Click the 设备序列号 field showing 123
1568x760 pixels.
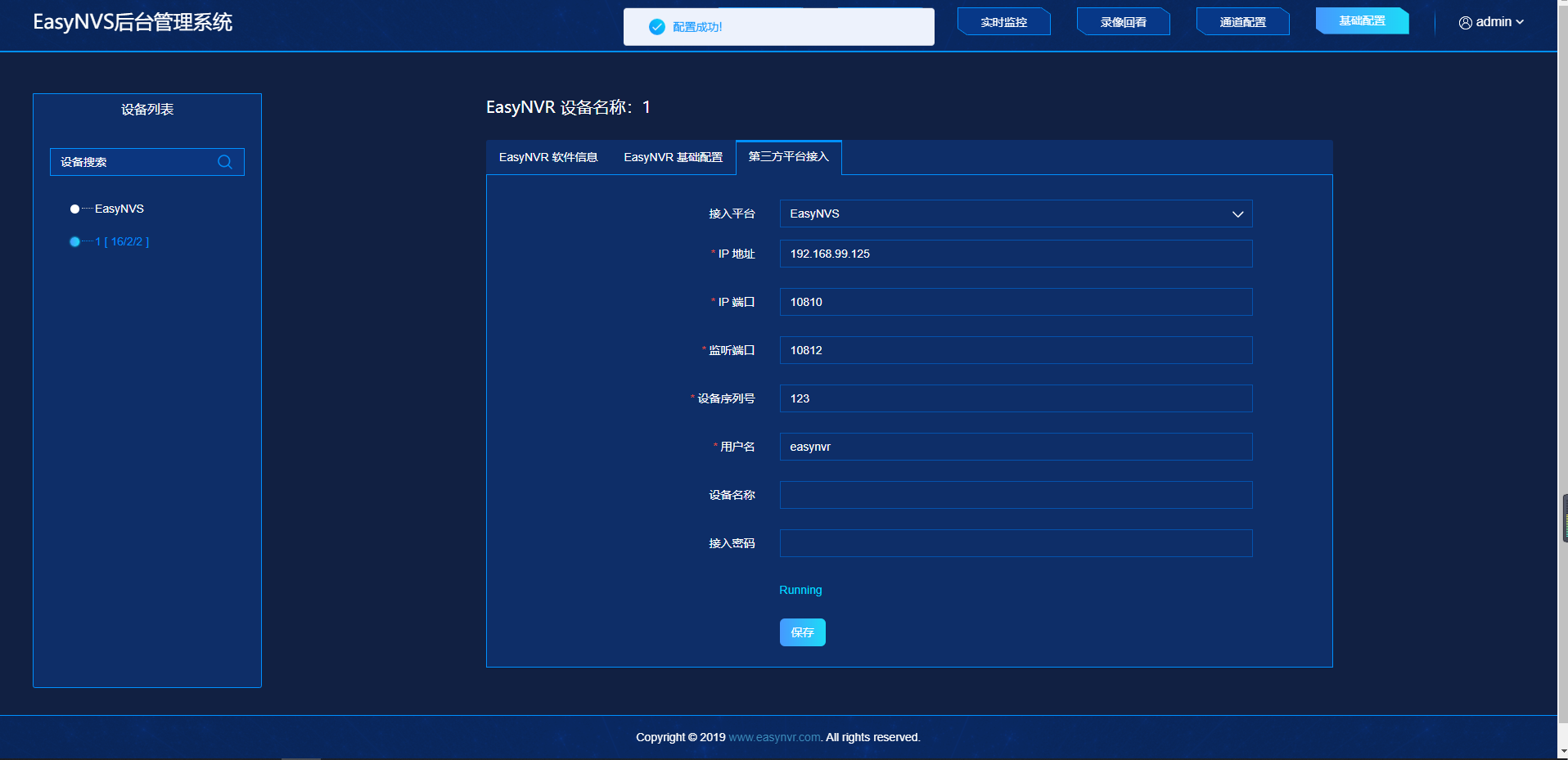pyautogui.click(x=1016, y=398)
